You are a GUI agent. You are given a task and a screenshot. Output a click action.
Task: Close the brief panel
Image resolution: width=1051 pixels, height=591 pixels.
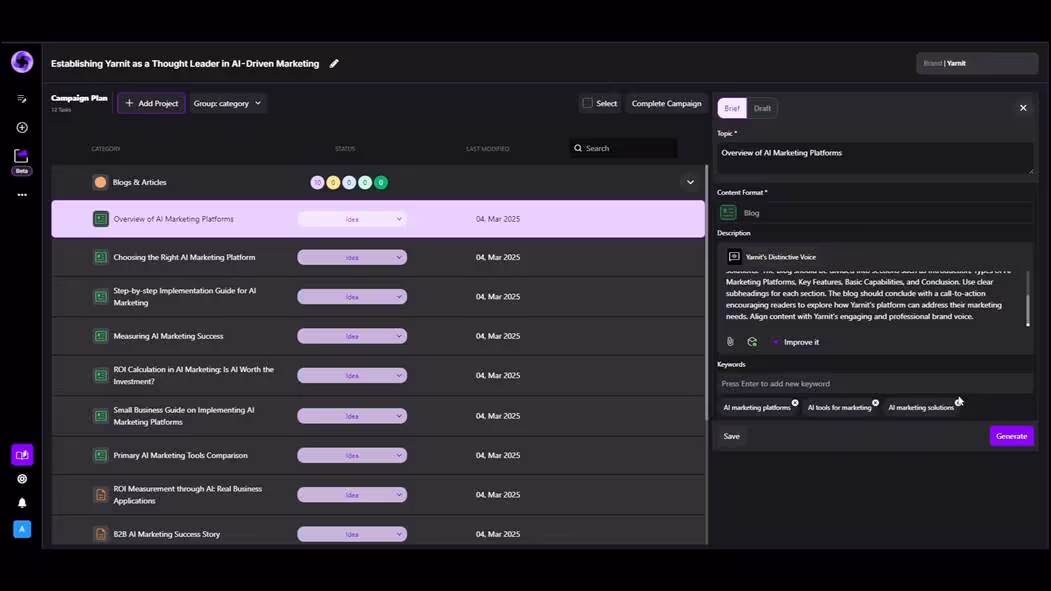(1023, 108)
